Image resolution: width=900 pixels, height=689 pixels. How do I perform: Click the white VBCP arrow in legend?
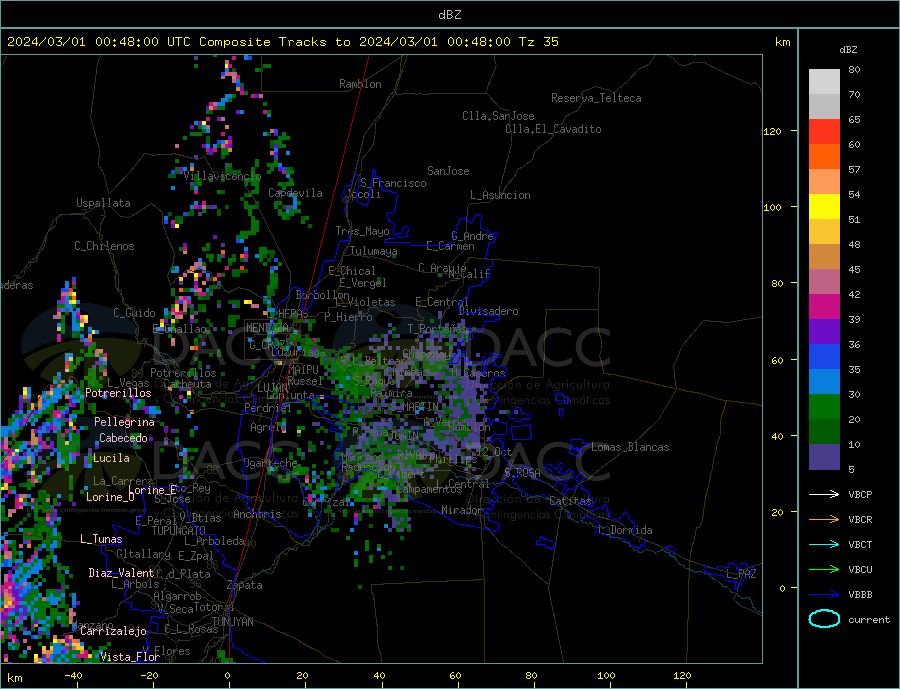tap(824, 494)
